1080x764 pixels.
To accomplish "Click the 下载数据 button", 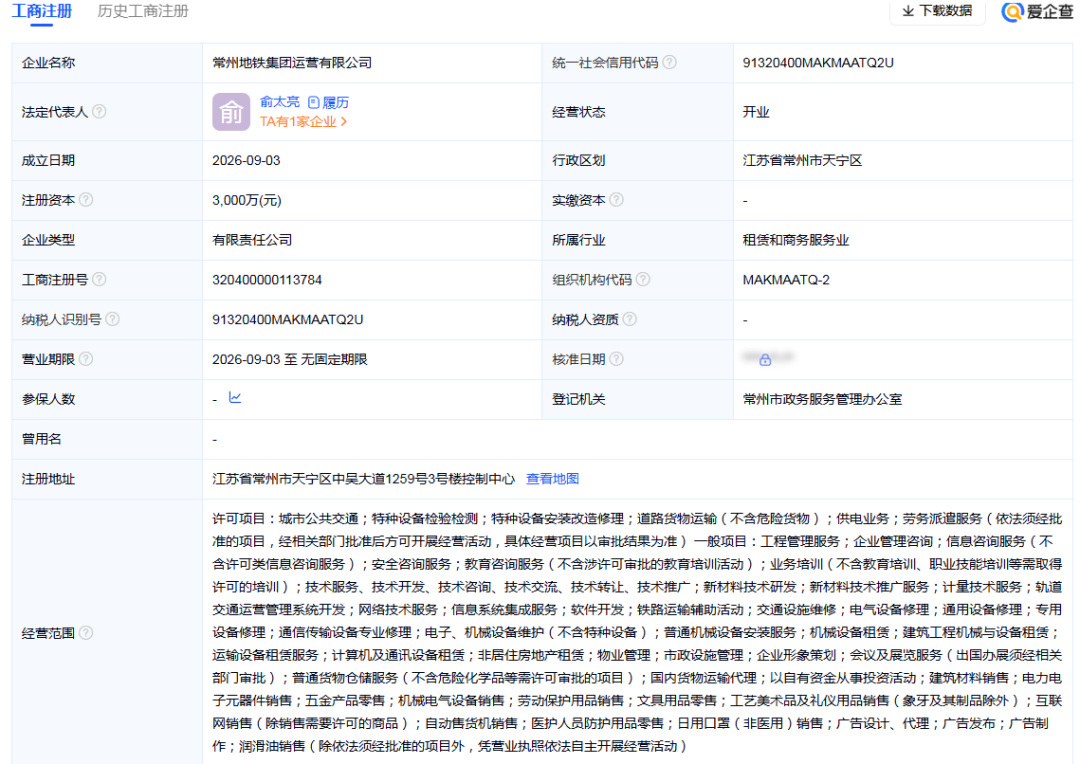I will point(938,11).
